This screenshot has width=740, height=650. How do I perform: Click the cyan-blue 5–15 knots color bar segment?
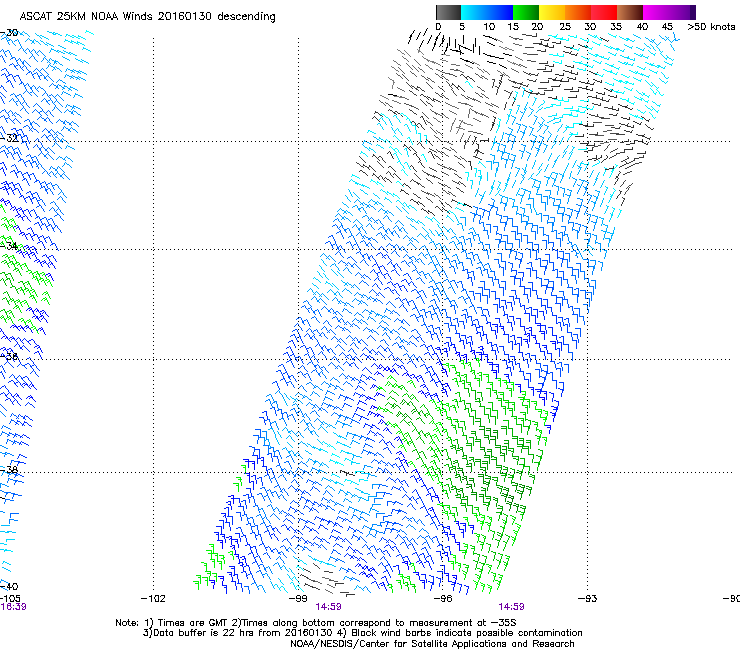click(x=487, y=12)
